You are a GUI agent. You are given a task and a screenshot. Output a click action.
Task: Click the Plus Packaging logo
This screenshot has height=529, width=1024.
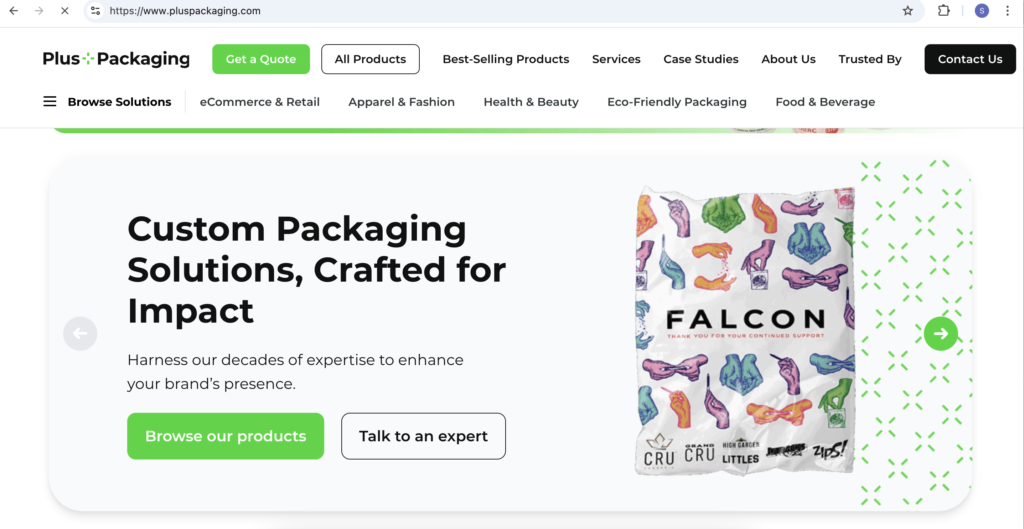[116, 59]
